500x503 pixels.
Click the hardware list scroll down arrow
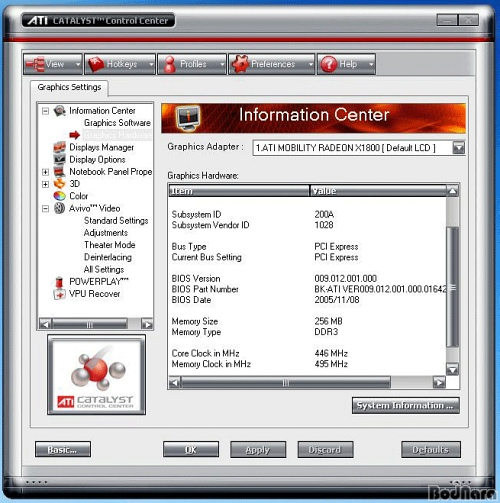click(452, 369)
